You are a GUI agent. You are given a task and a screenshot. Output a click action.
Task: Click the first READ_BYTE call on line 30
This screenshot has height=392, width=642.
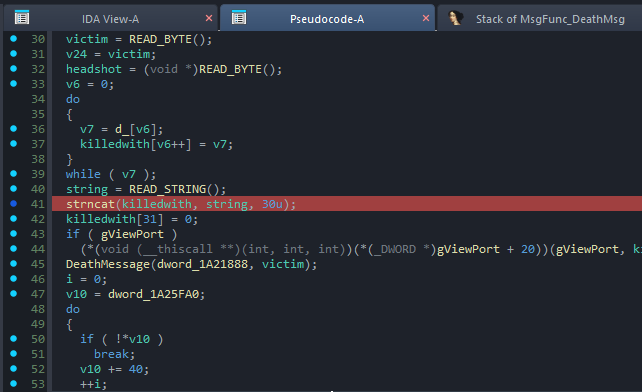click(160, 39)
